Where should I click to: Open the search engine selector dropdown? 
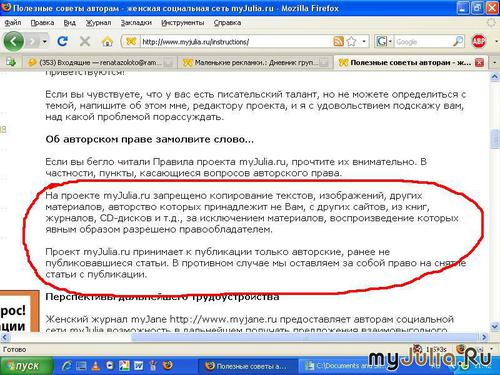click(x=390, y=42)
